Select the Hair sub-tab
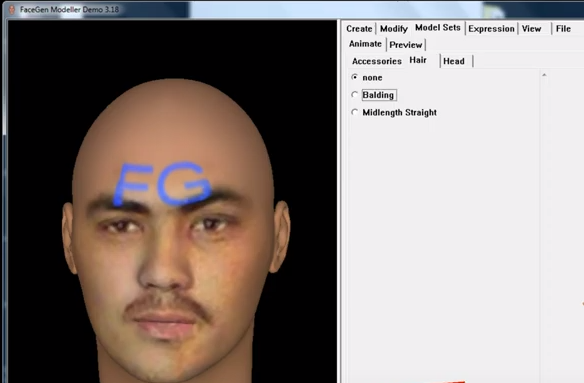Screen dimensions: 584x383 point(418,60)
